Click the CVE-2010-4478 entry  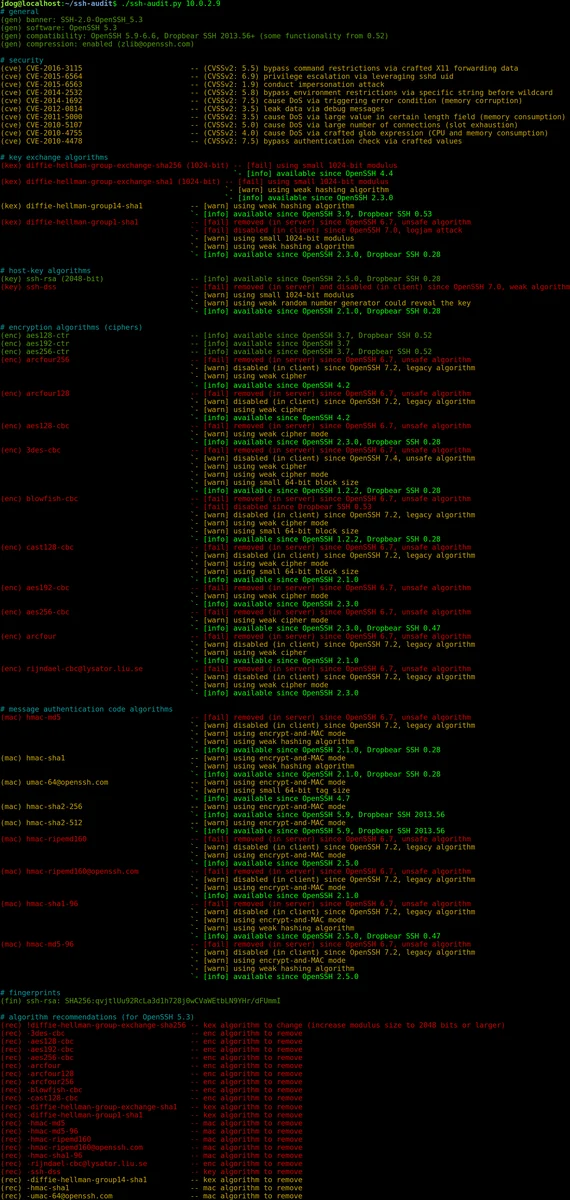[217, 141]
